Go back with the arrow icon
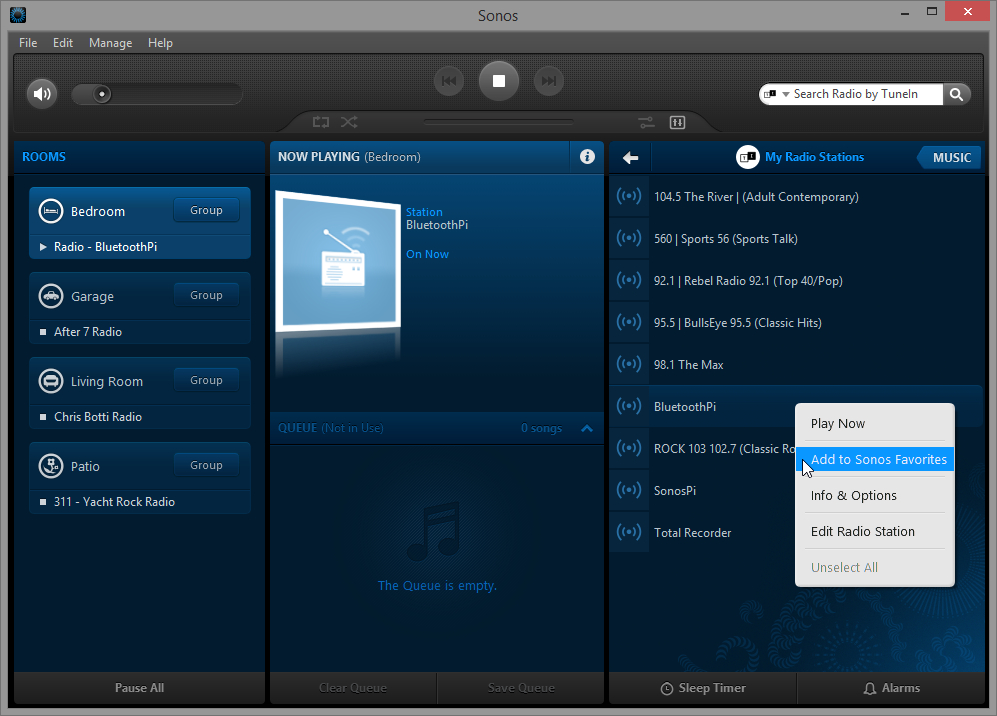Viewport: 997px width, 716px height. 630,158
